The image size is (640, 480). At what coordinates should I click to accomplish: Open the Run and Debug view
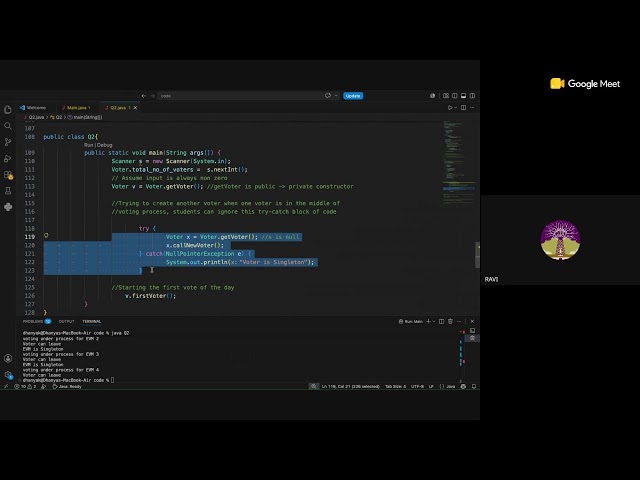pos(8,158)
